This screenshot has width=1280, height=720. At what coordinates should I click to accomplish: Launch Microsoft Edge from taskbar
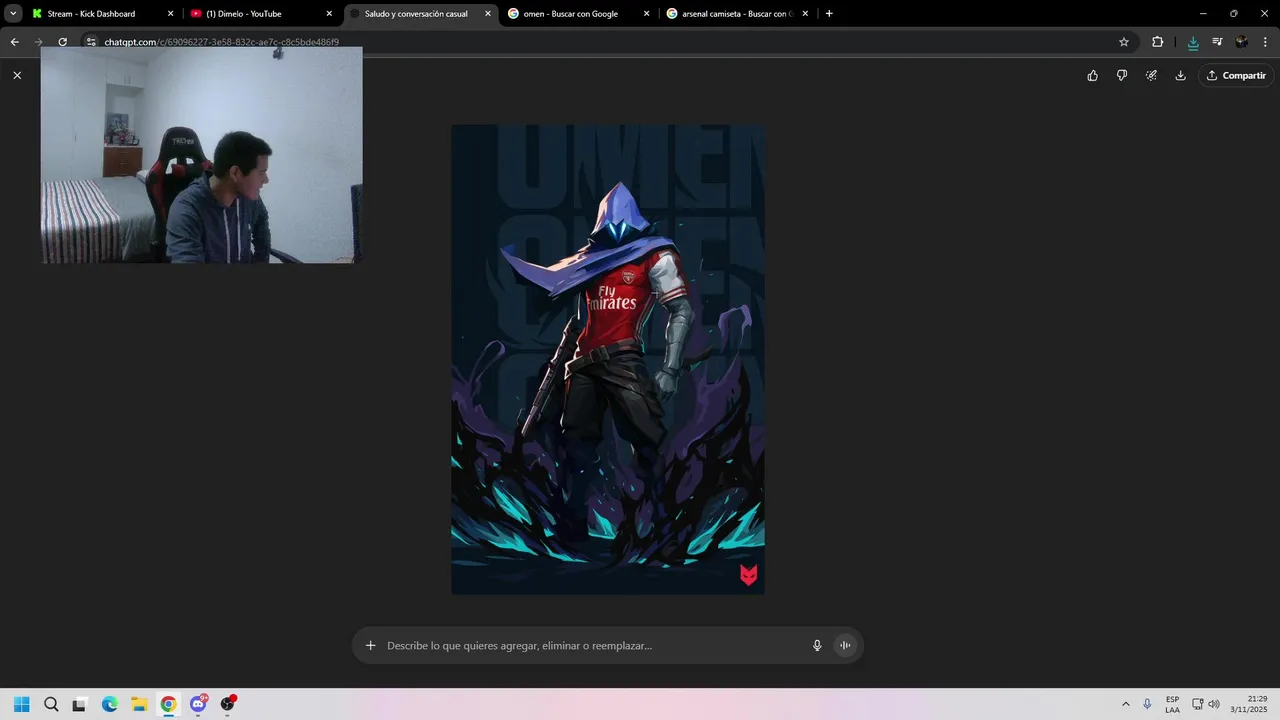(x=110, y=704)
